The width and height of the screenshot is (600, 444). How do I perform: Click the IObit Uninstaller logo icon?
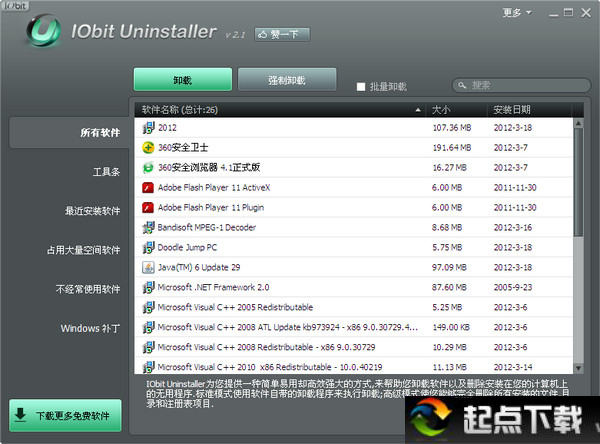pyautogui.click(x=43, y=31)
